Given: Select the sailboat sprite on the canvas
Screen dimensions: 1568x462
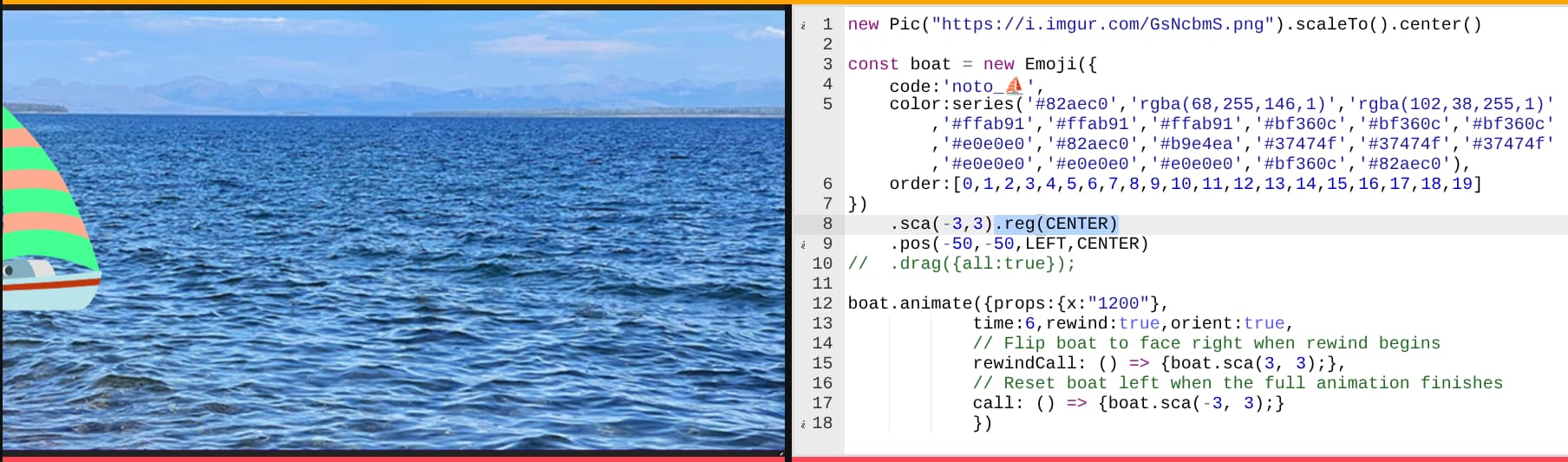Looking at the screenshot, I should point(50,209).
